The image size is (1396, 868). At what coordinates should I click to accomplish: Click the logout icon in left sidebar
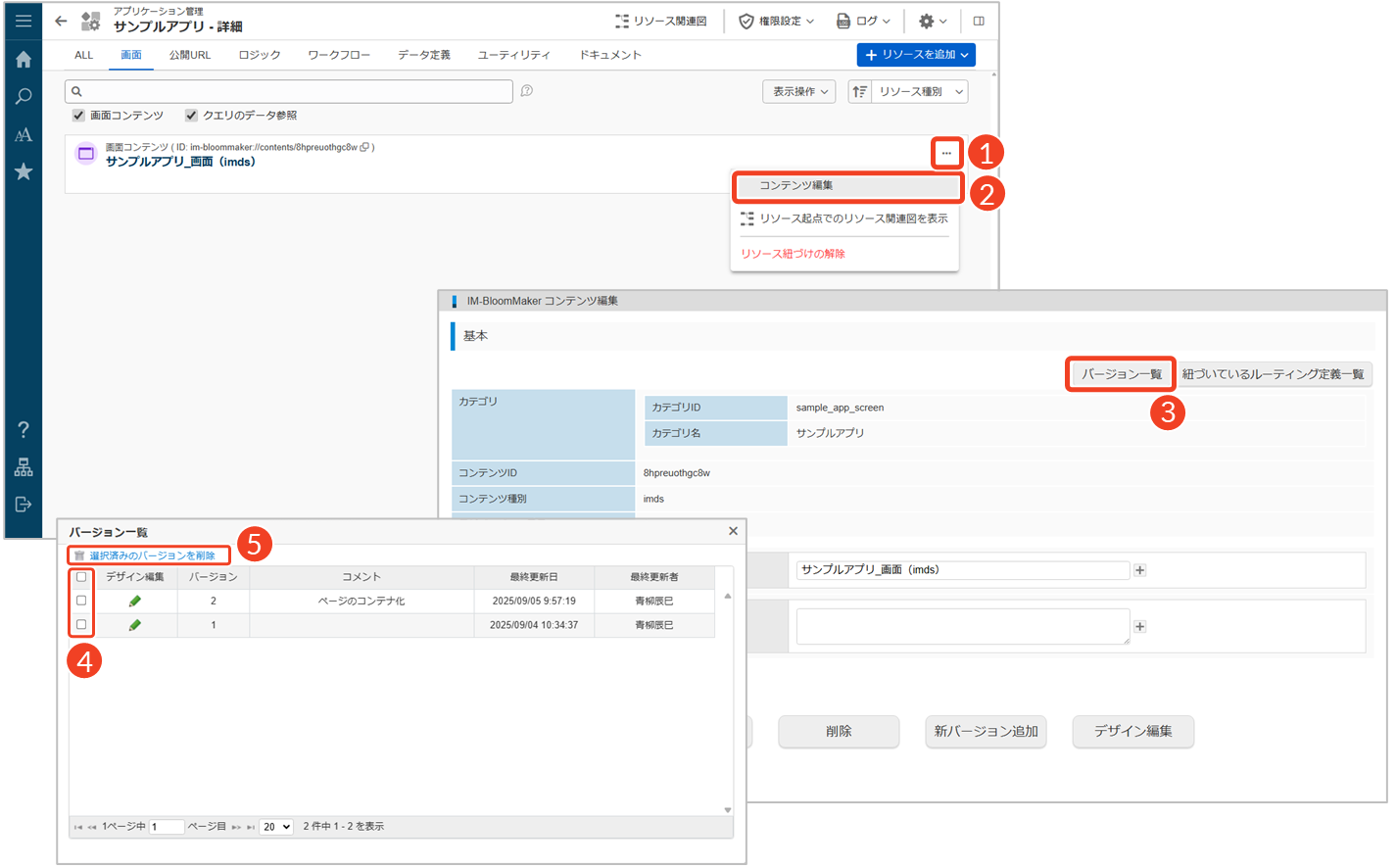coord(24,505)
